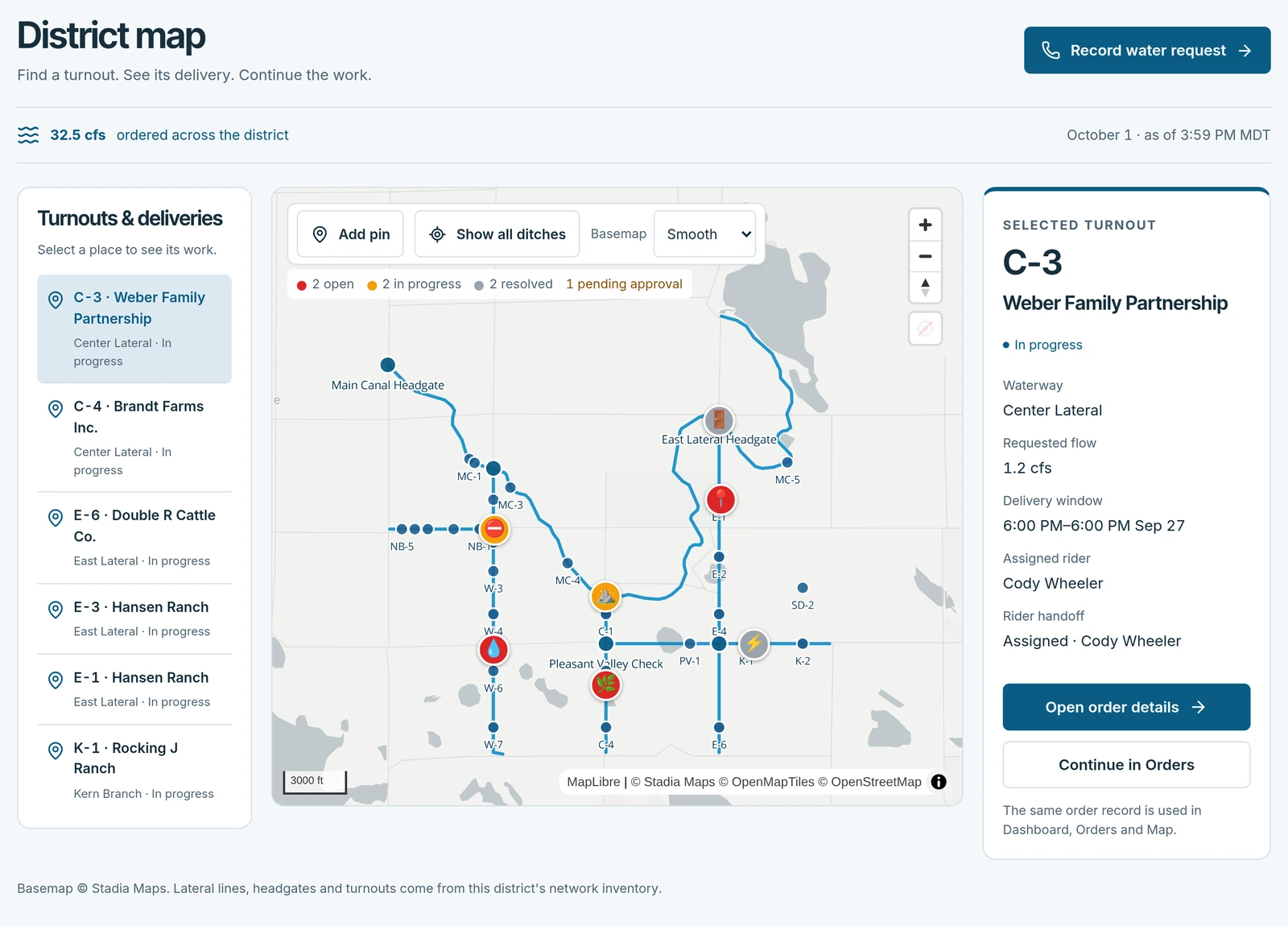Open order details for C-3
The image size is (1288, 926).
click(1126, 707)
